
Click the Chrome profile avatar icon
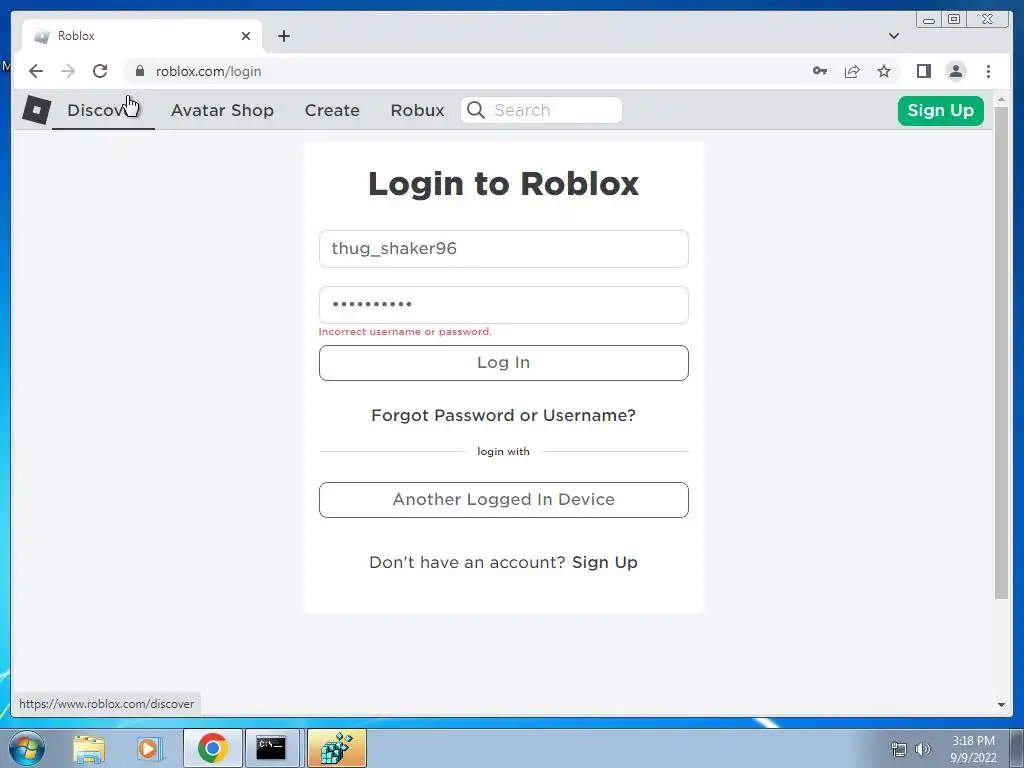click(x=955, y=71)
